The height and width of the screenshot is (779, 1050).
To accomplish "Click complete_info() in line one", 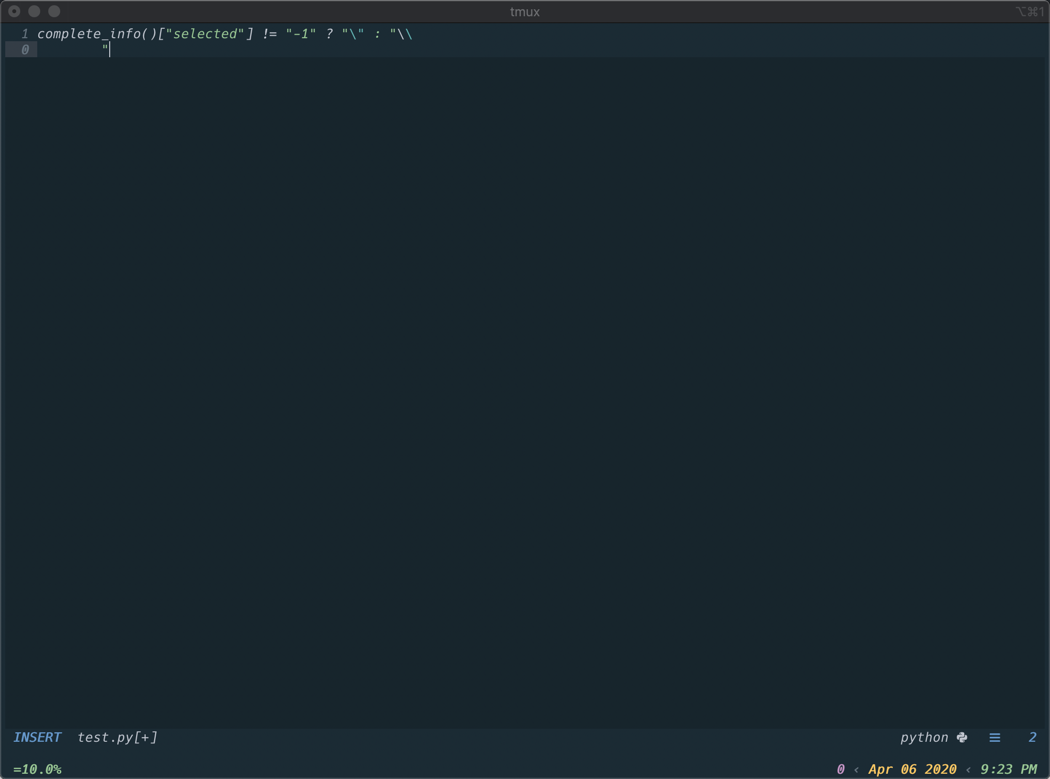I will pos(97,33).
